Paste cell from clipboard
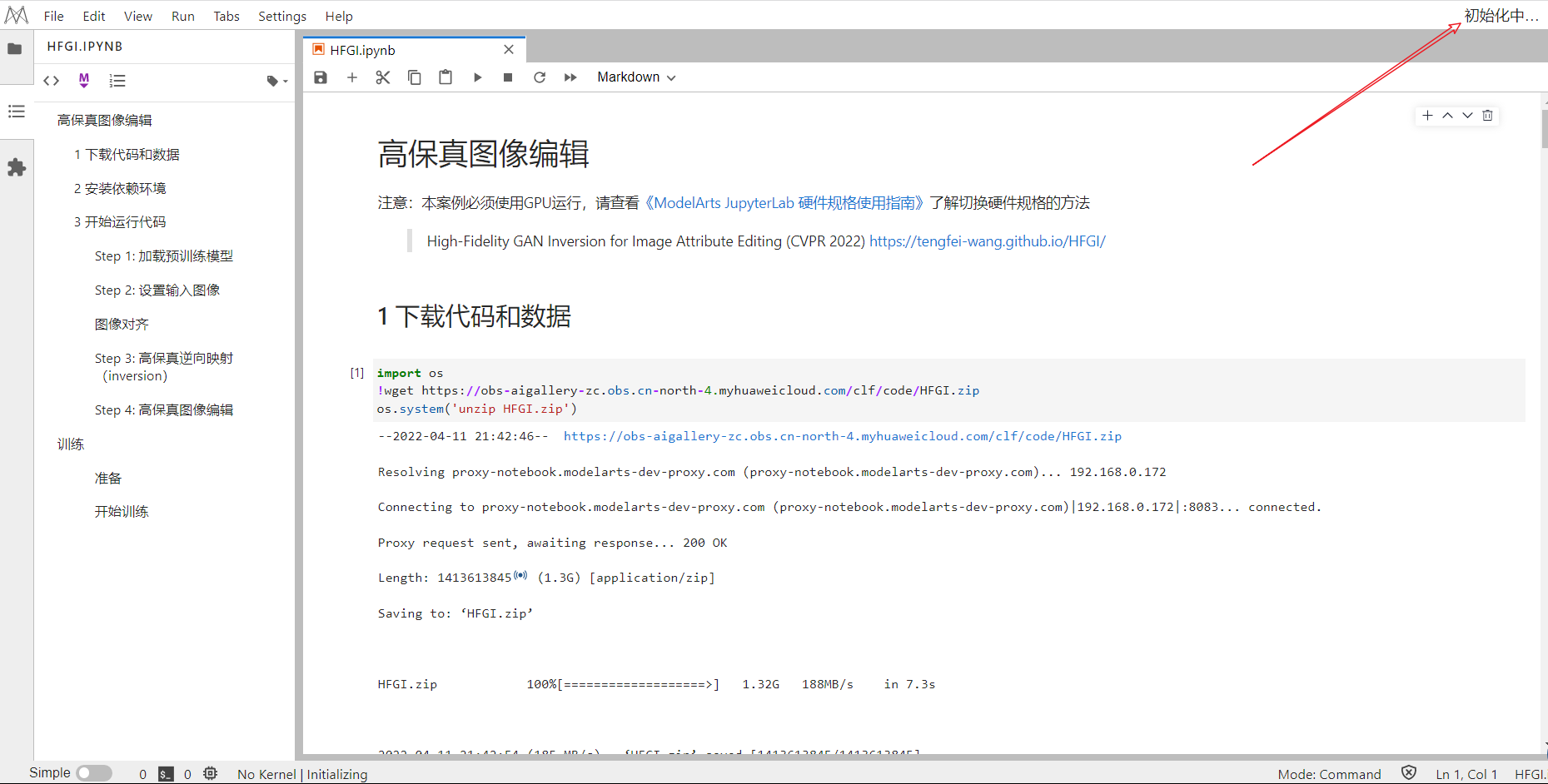Screen dimensions: 1548x784 tap(445, 77)
